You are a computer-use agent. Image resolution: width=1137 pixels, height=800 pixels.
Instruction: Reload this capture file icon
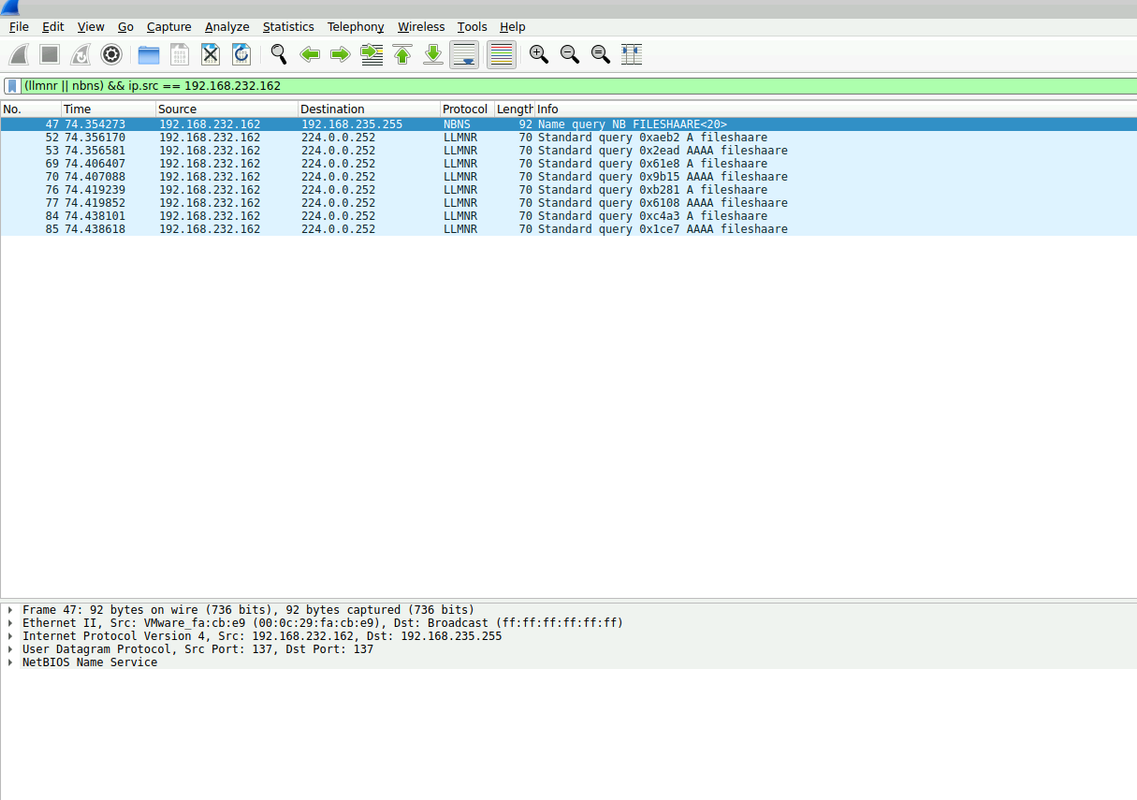(x=241, y=54)
